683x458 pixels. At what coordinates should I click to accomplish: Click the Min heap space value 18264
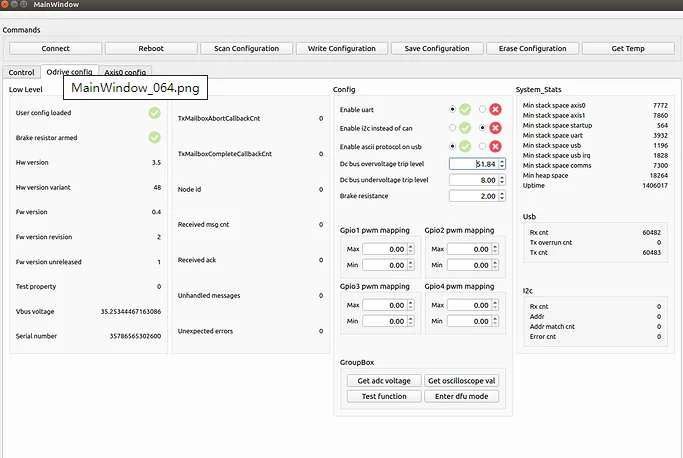point(658,175)
